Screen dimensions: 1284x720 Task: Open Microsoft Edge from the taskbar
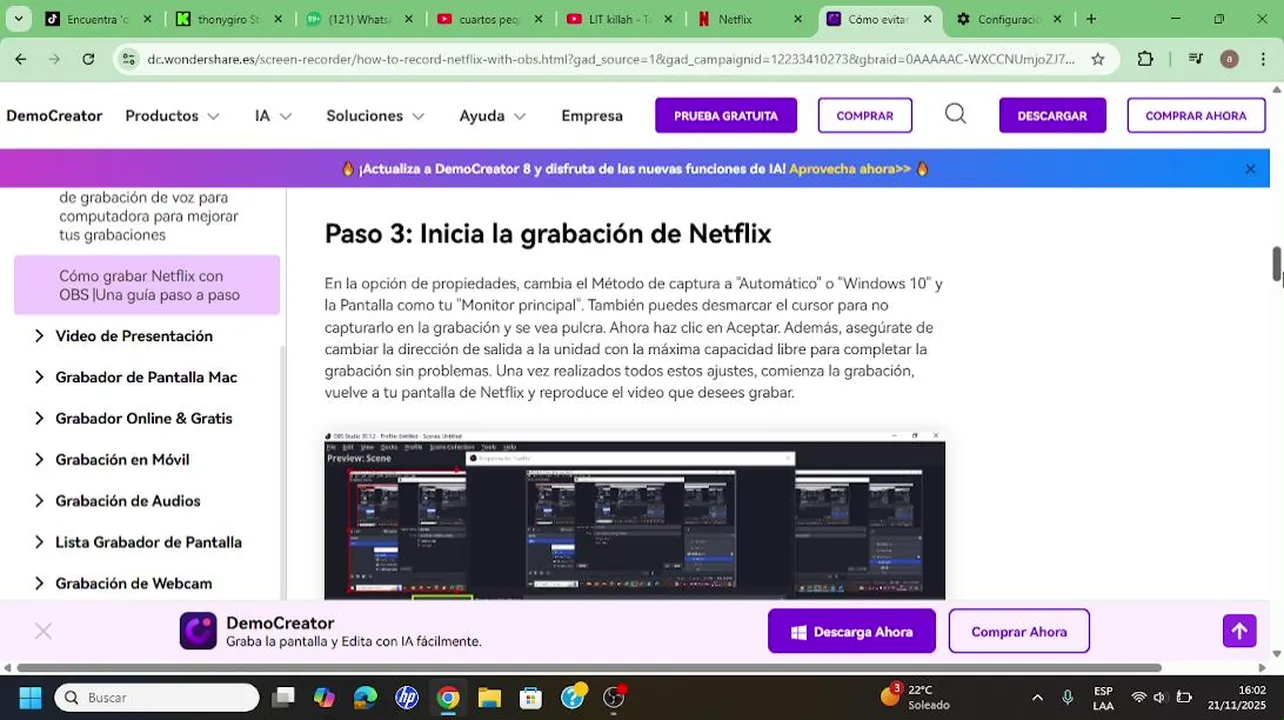click(365, 697)
